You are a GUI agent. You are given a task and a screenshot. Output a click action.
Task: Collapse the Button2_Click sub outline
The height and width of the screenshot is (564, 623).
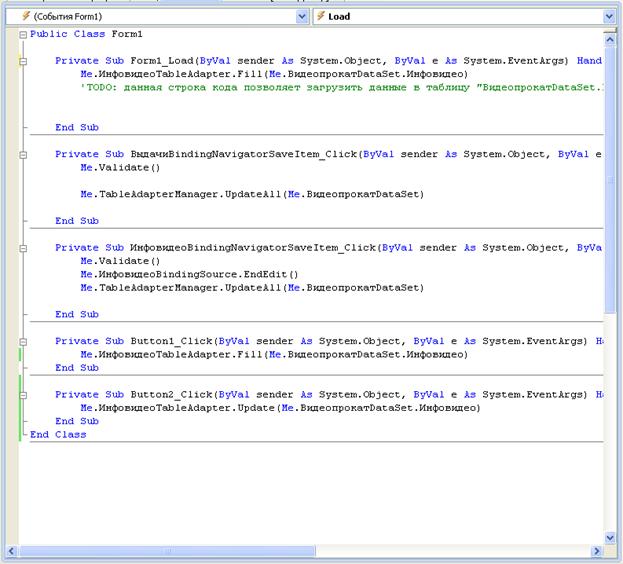(23, 395)
